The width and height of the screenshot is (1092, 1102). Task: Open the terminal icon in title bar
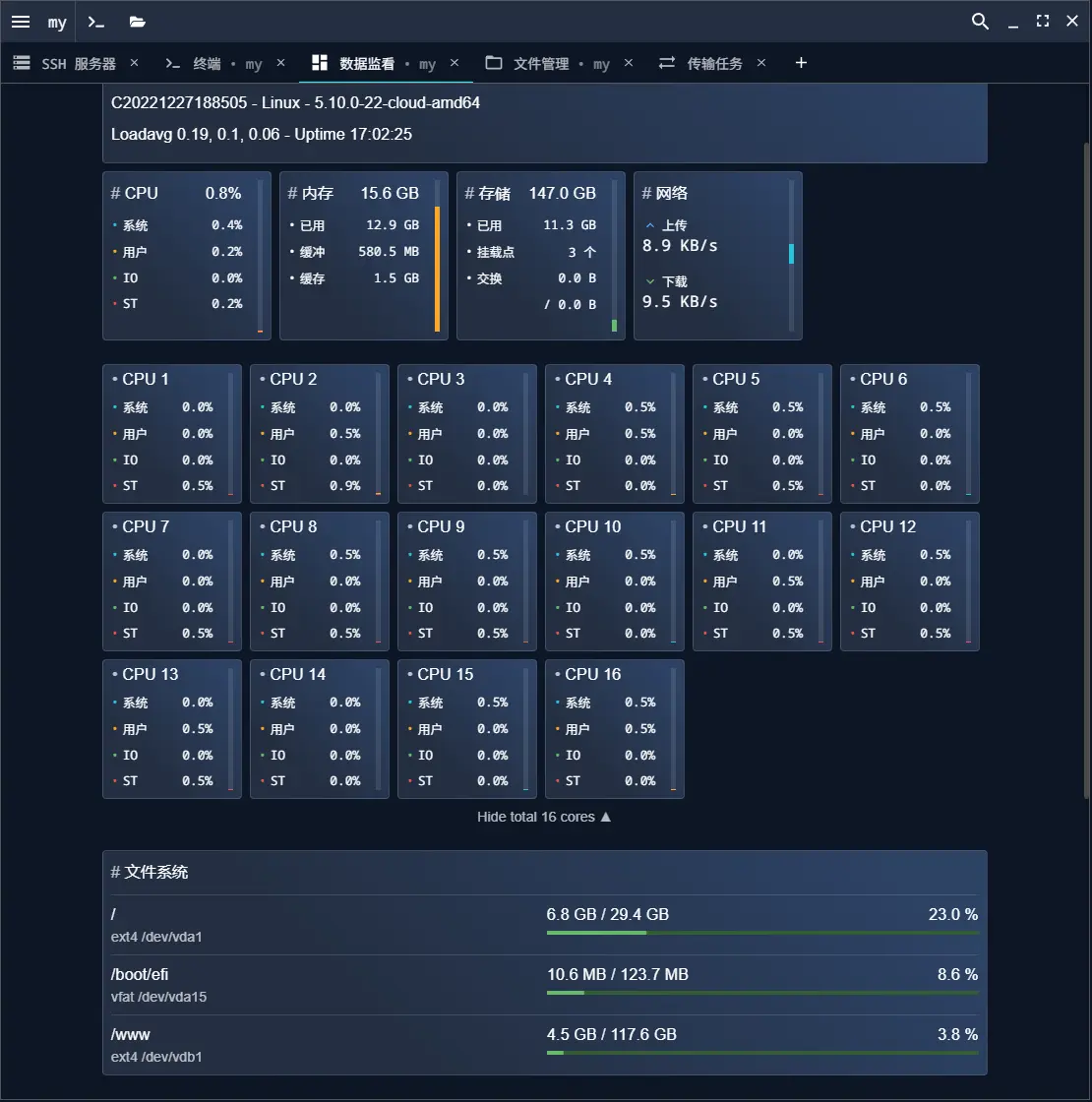click(95, 22)
